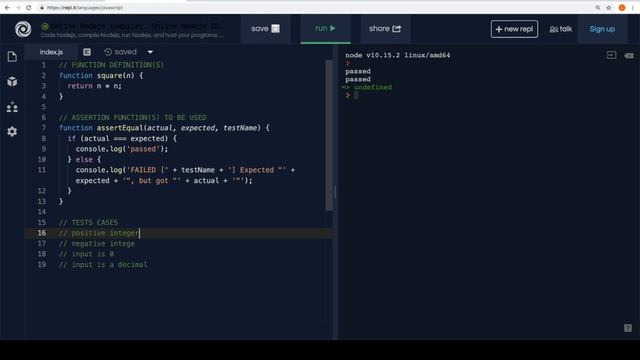Image resolution: width=640 pixels, height=360 pixels.
Task: Click the '// TESTS CASES' comment
Action: click(88, 222)
